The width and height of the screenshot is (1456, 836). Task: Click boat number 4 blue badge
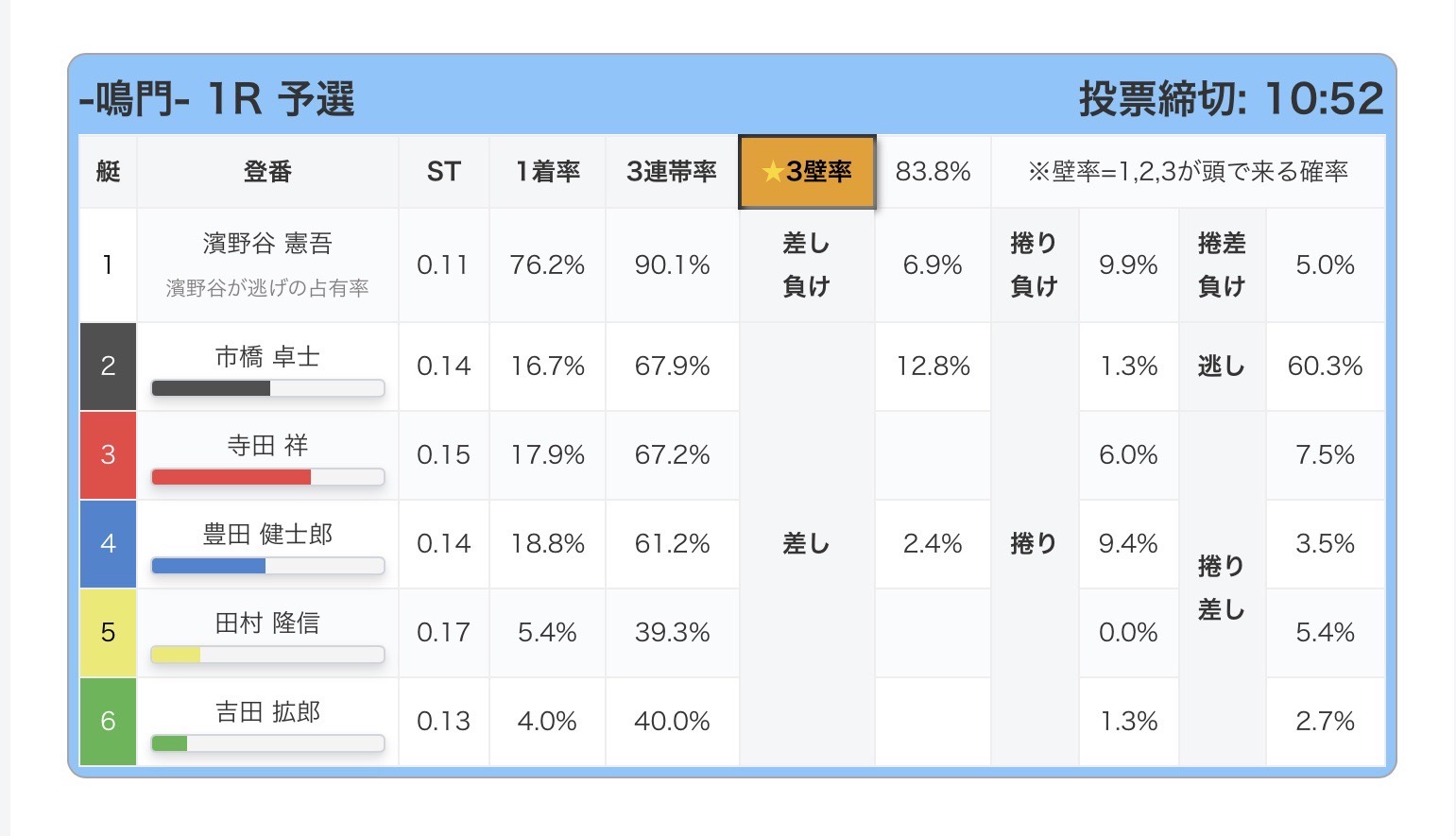pos(108,544)
